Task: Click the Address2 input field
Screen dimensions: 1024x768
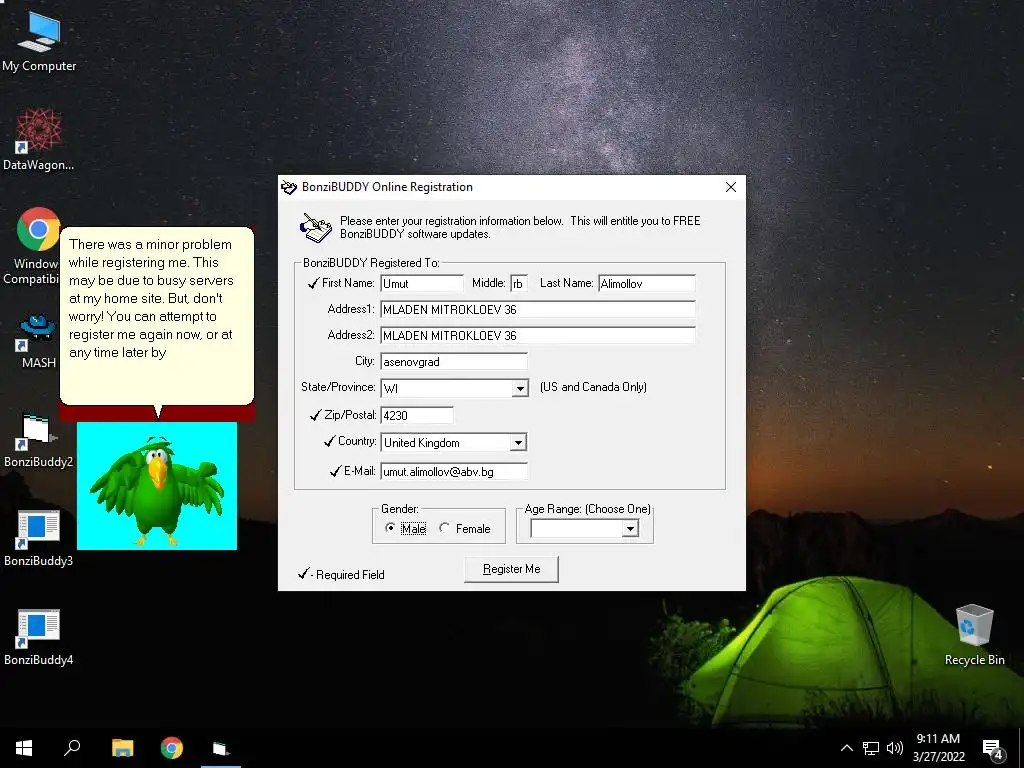Action: tap(538, 336)
